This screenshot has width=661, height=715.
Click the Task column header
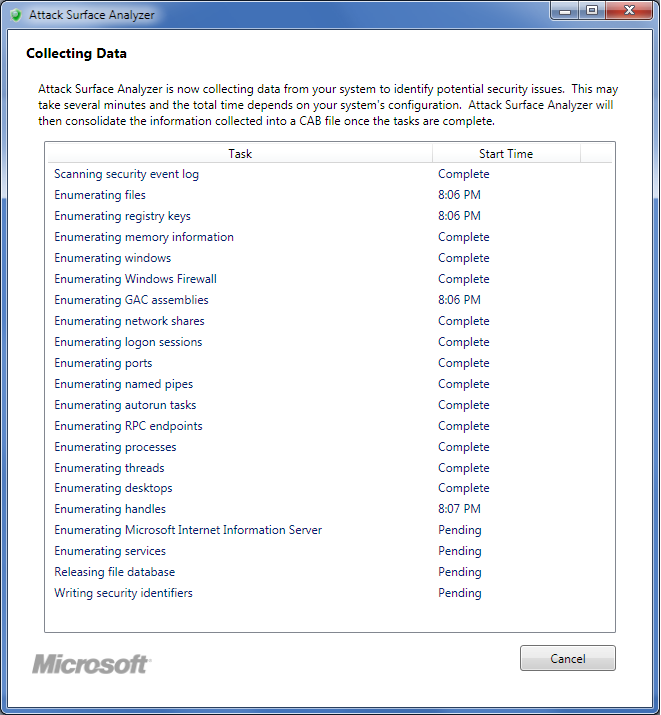[x=240, y=154]
